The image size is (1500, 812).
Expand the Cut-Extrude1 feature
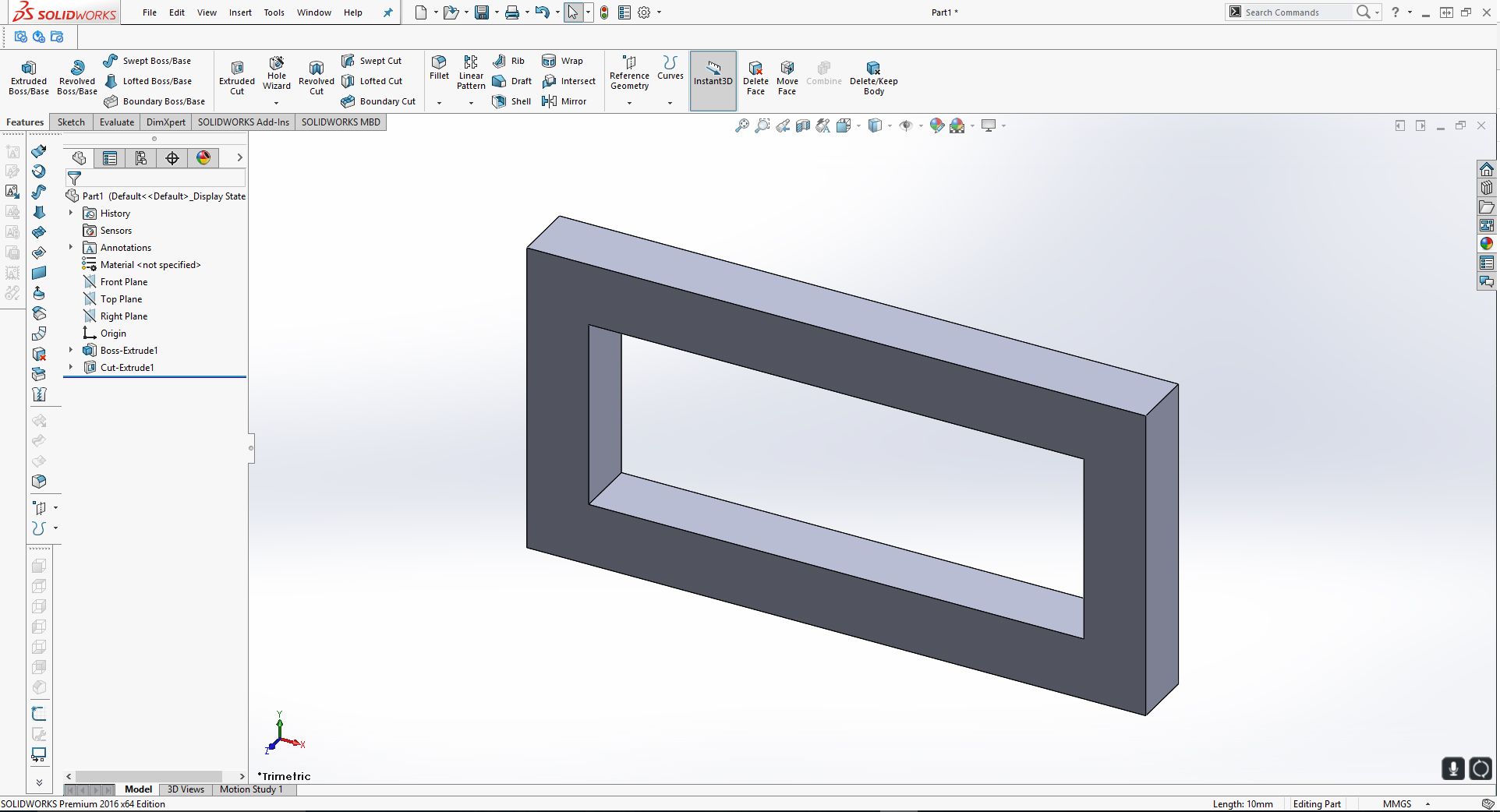click(x=71, y=367)
